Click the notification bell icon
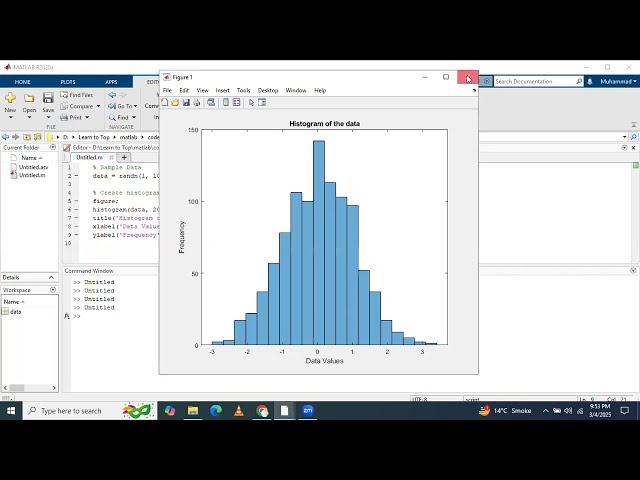640x480 pixels. (590, 82)
